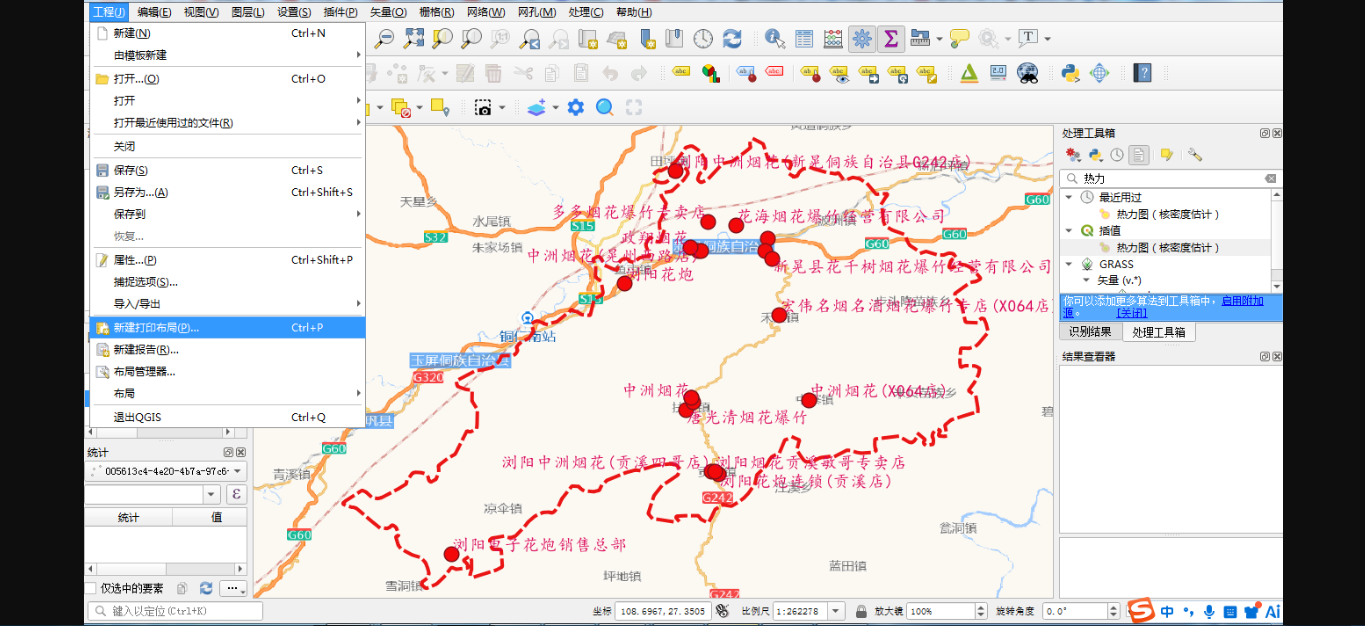Click the Processing Toolbox history clock icon
The width and height of the screenshot is (1365, 626).
tap(1117, 155)
